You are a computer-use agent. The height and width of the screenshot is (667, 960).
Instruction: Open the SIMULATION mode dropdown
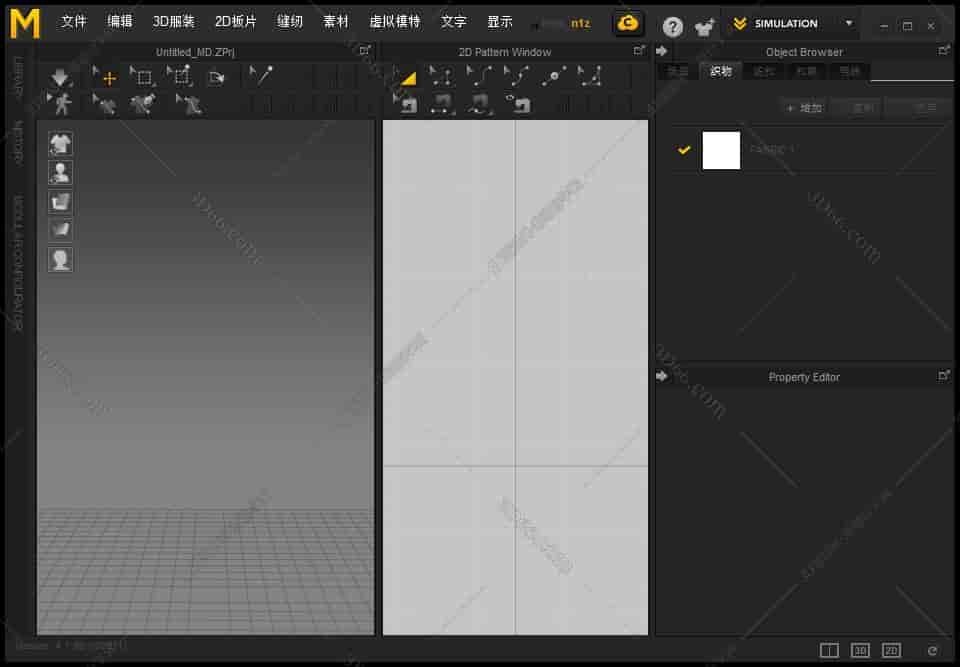[849, 23]
